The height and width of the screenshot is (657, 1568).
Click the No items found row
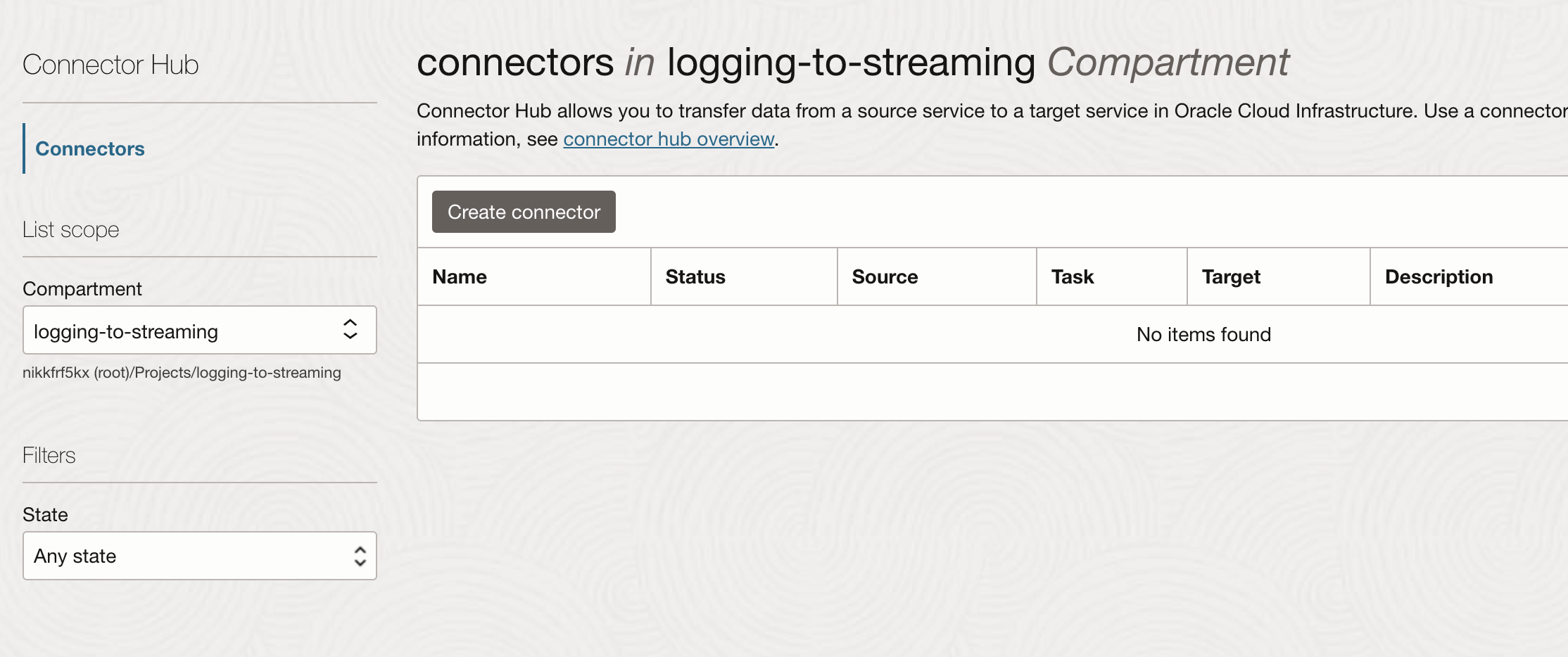pos(992,334)
